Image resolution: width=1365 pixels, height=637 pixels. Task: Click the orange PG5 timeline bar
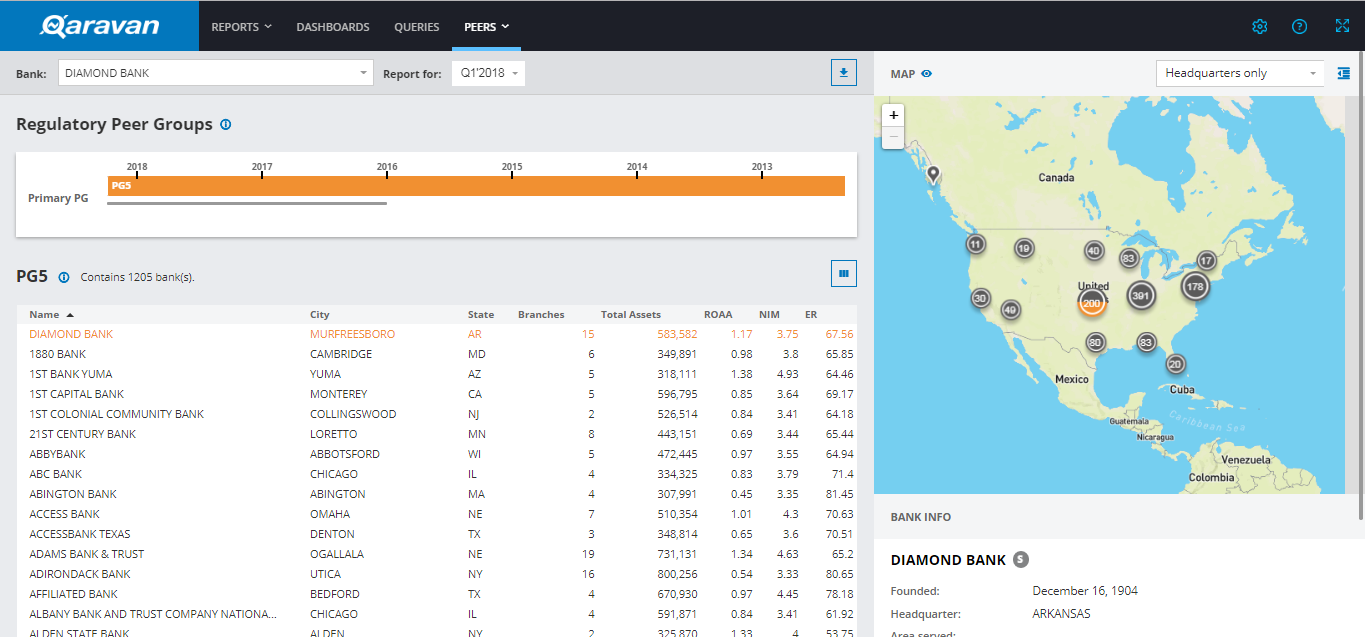click(476, 186)
